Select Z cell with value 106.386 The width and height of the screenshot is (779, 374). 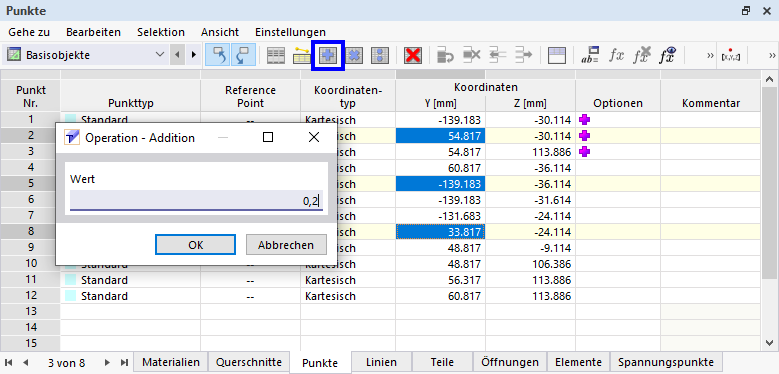[530, 264]
